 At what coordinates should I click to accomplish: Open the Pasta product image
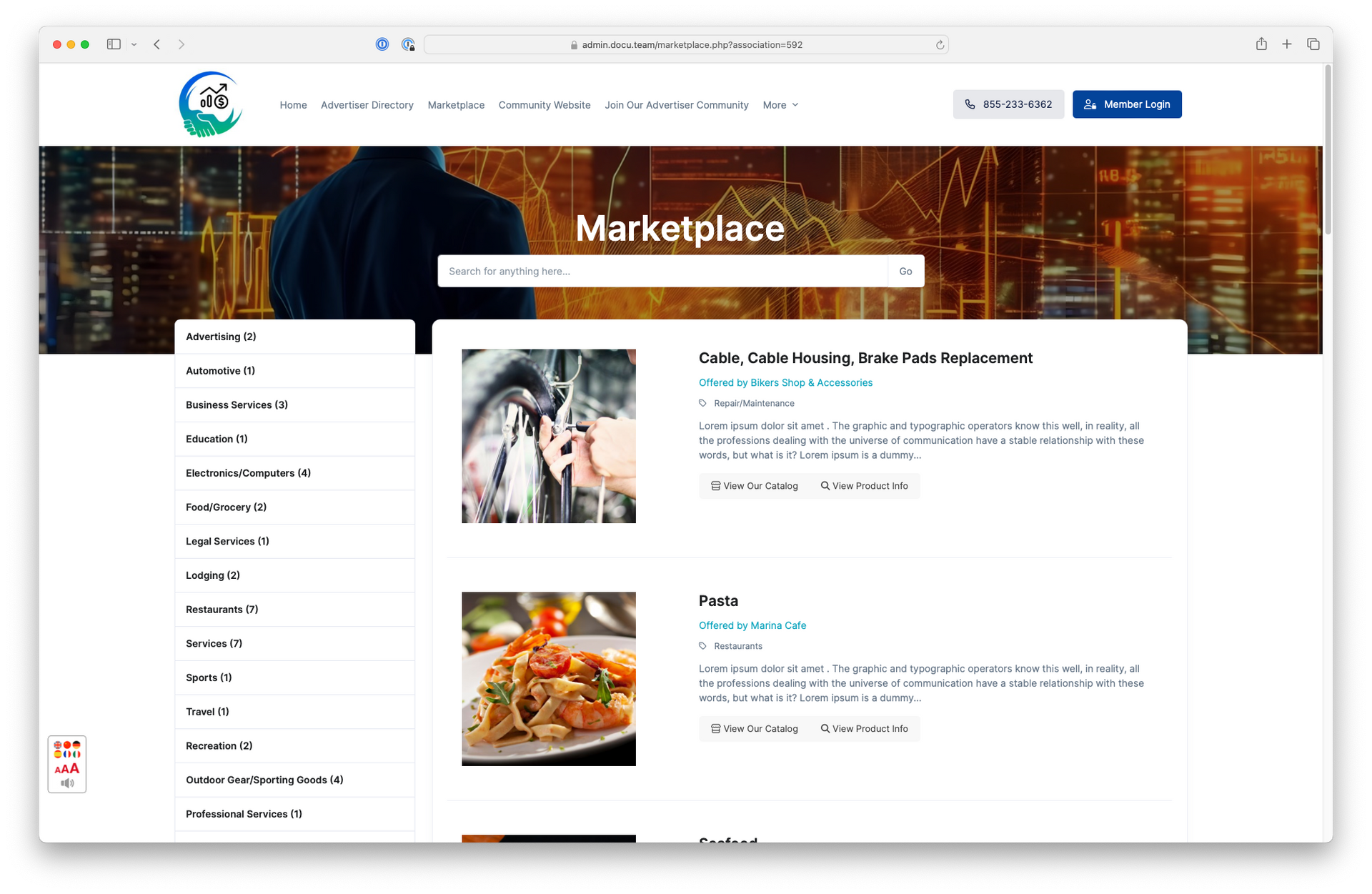pyautogui.click(x=549, y=679)
